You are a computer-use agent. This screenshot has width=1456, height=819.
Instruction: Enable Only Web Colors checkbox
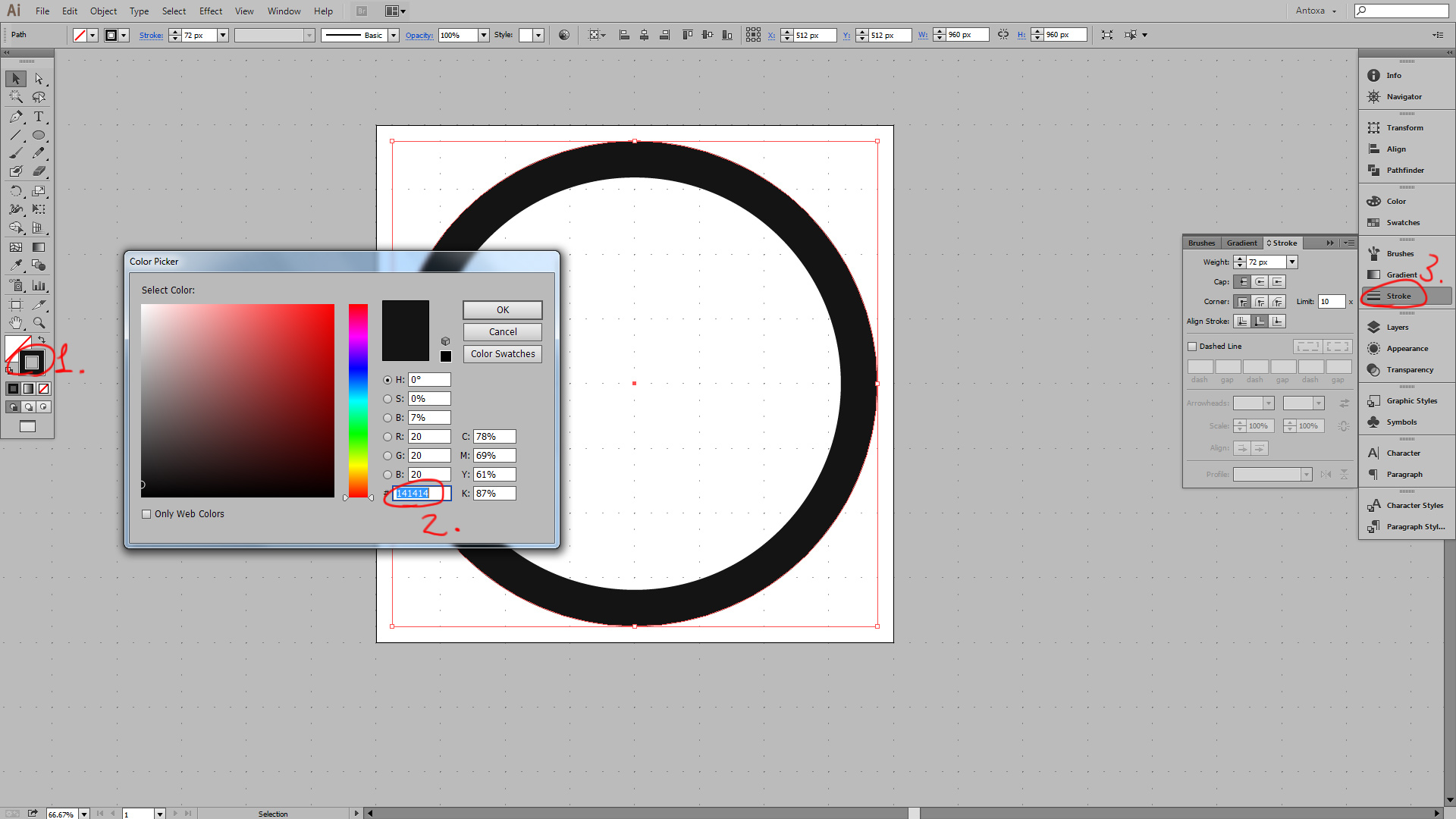pyautogui.click(x=146, y=514)
